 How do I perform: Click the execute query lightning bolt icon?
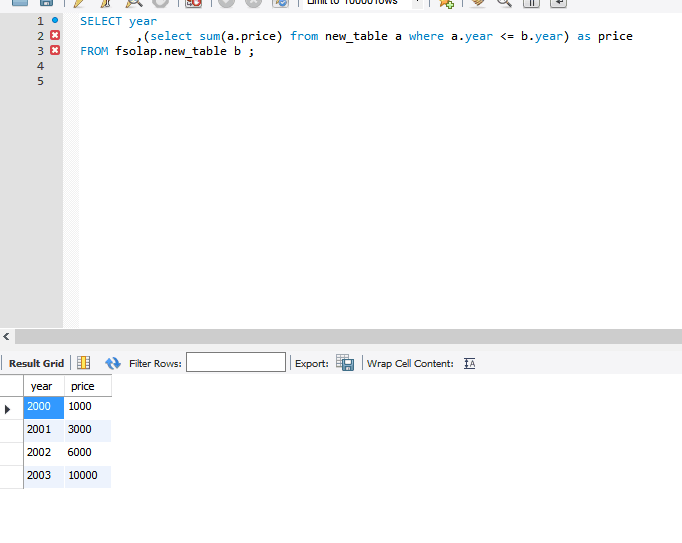(79, 3)
